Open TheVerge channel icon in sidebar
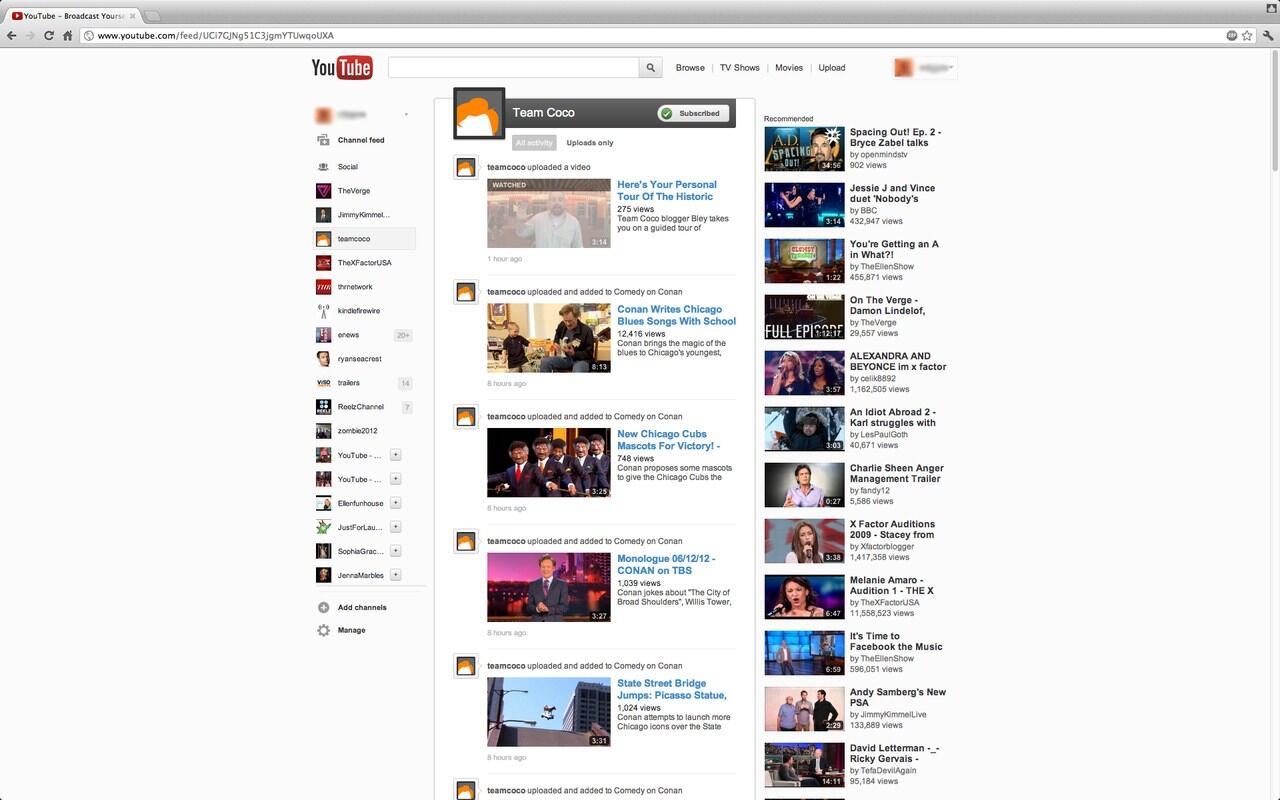Image resolution: width=1280 pixels, height=800 pixels. tap(323, 191)
